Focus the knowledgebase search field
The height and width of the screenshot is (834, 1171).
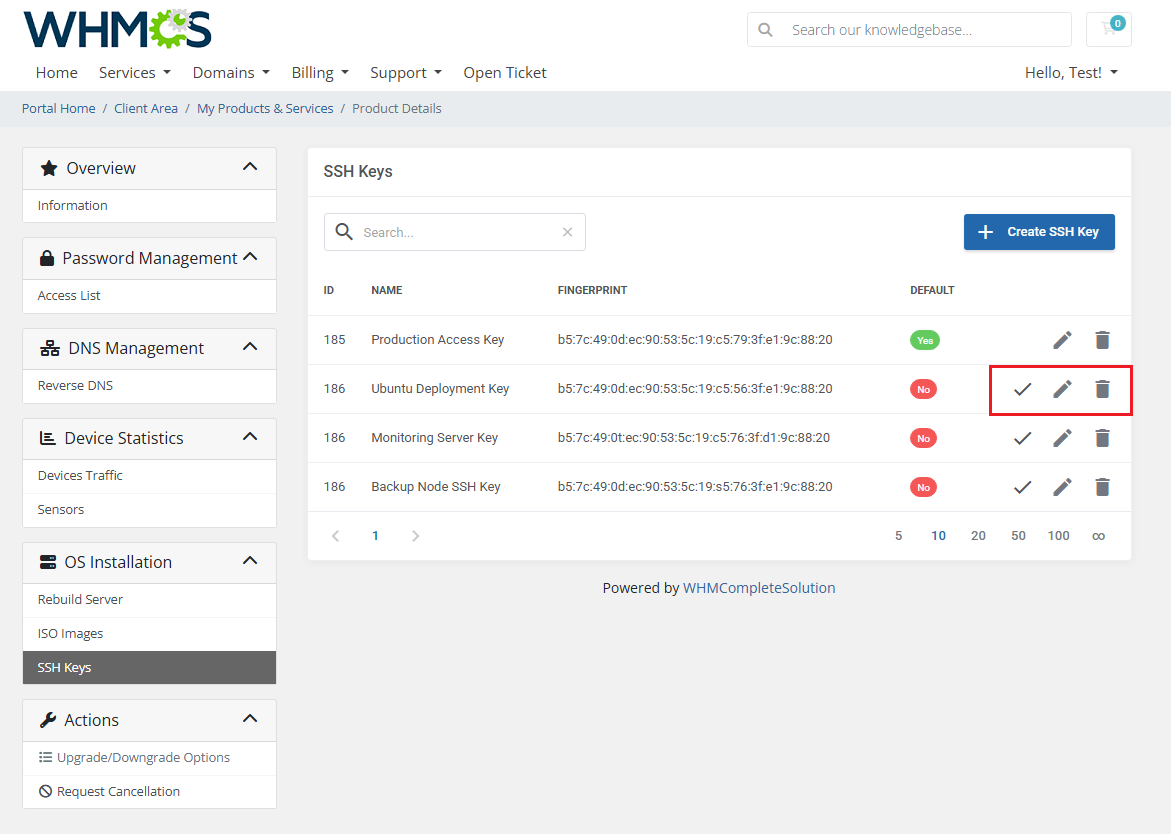click(x=909, y=30)
